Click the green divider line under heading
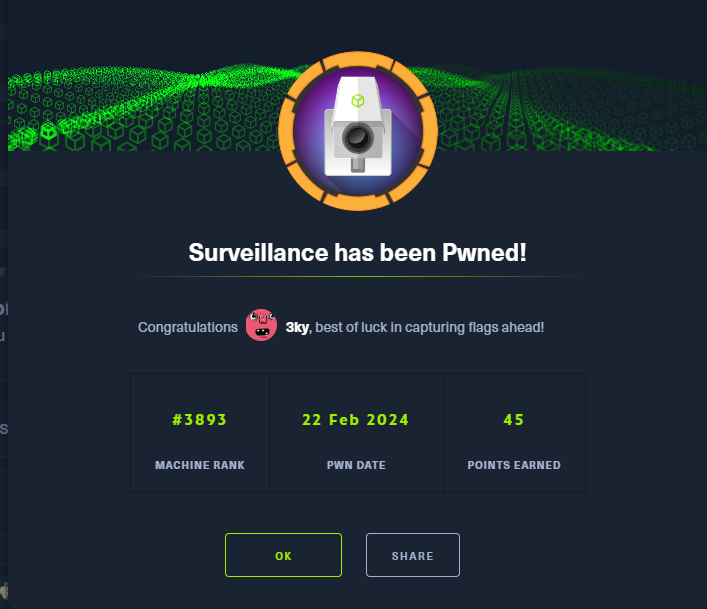707x609 pixels. point(357,276)
